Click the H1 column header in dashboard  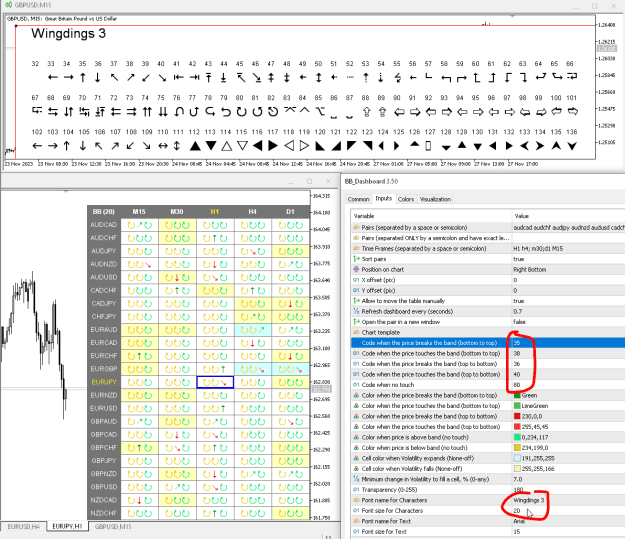(215, 212)
